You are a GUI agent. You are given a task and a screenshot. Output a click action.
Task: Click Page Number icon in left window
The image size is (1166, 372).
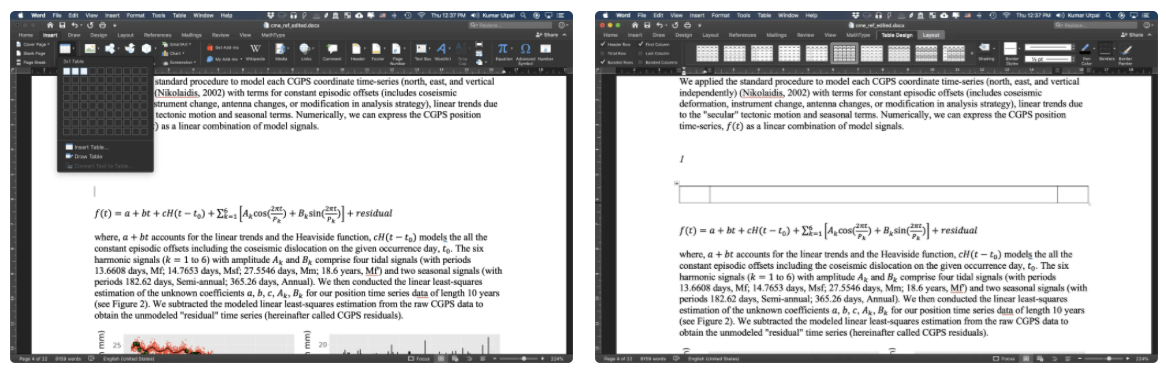(396, 48)
